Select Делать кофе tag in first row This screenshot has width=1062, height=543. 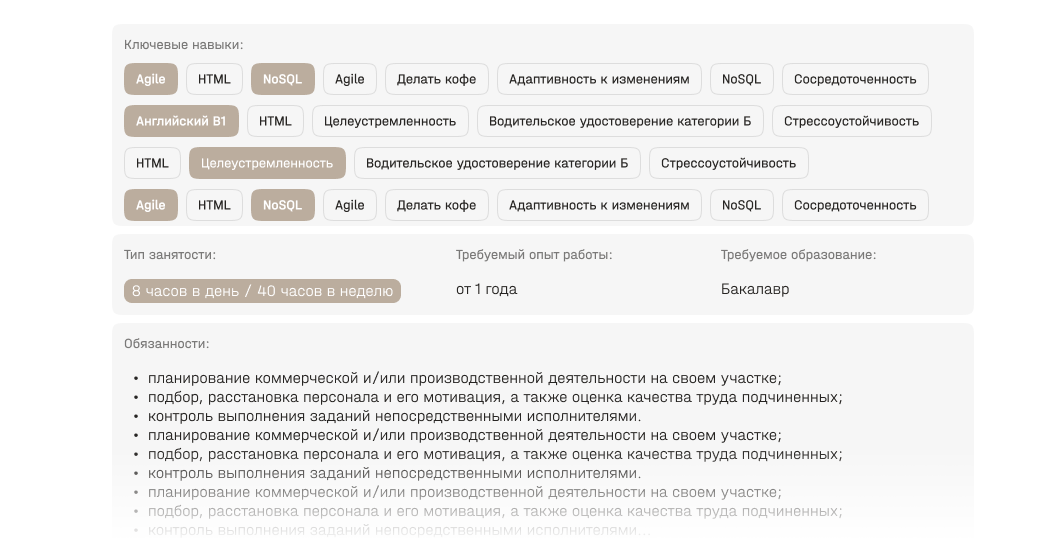coord(436,79)
